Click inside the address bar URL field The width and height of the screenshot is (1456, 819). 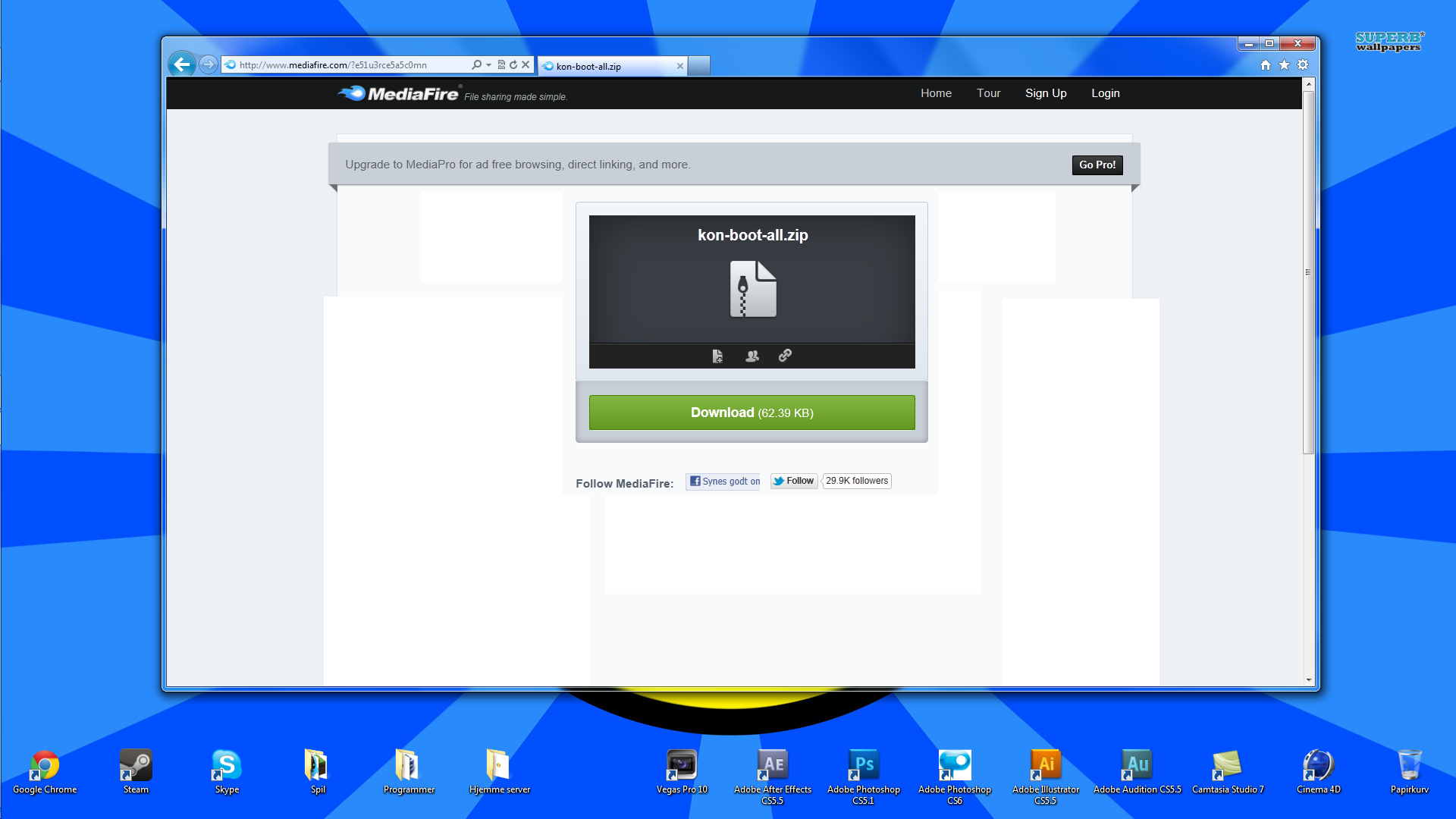(x=341, y=64)
